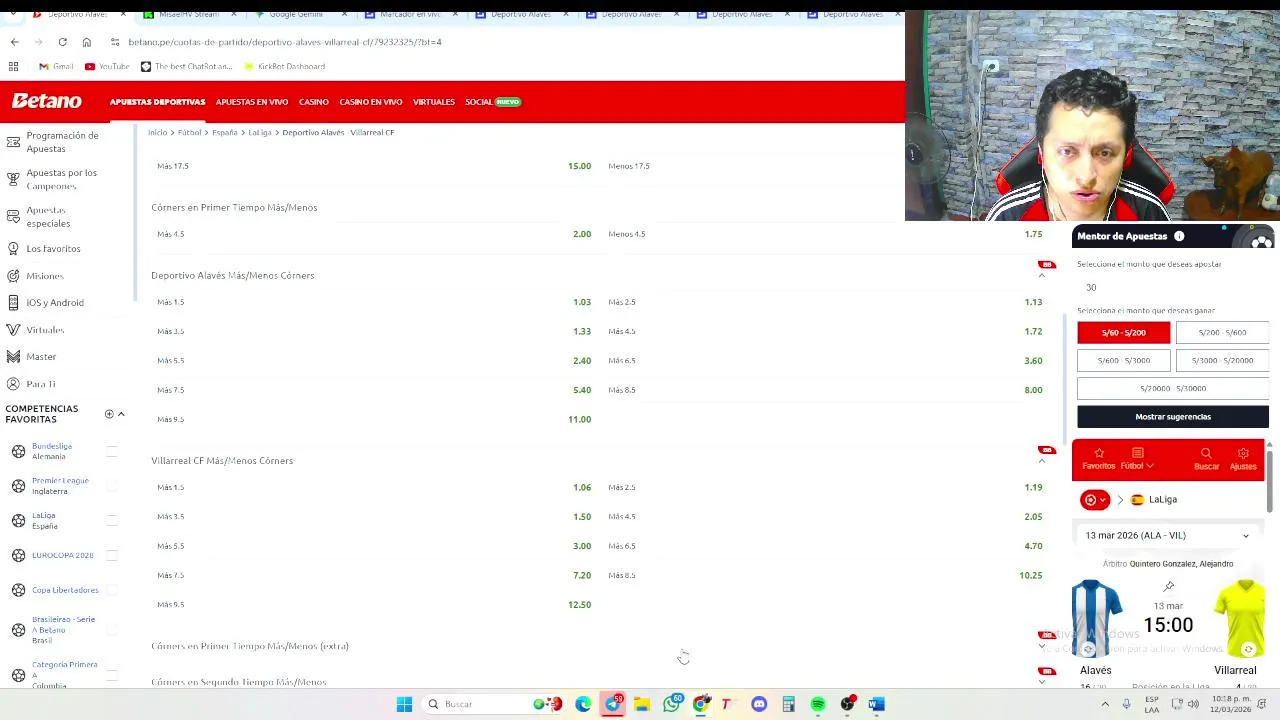This screenshot has height=720, width=1280.
Task: Click the LaLiga breadcrumb link
Action: coord(260,132)
